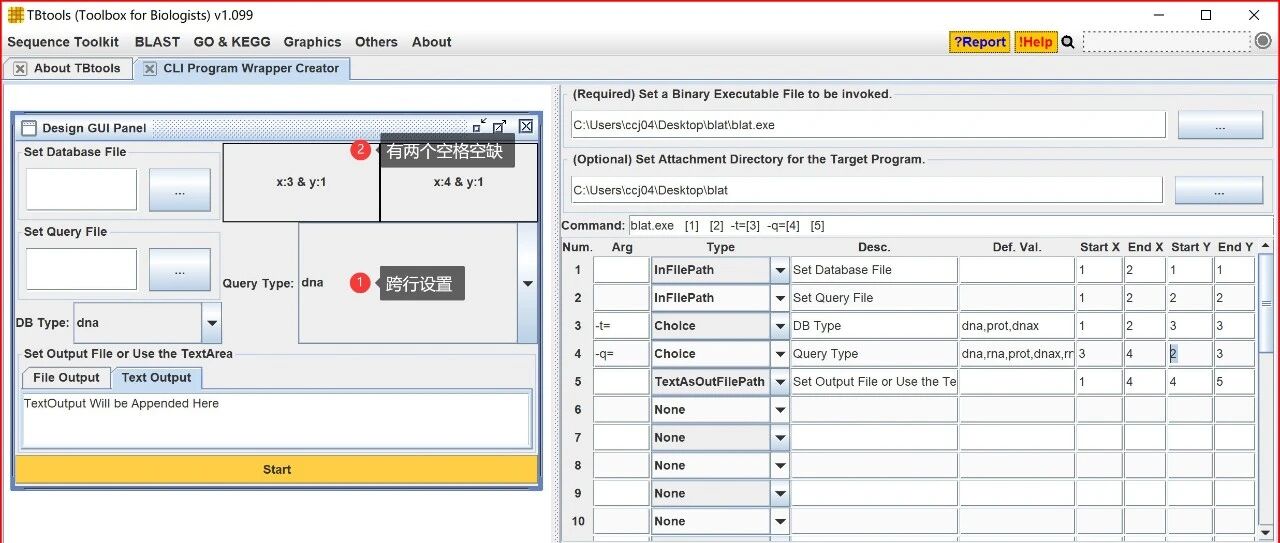Click the Design GUI Panel window icon

click(29, 128)
